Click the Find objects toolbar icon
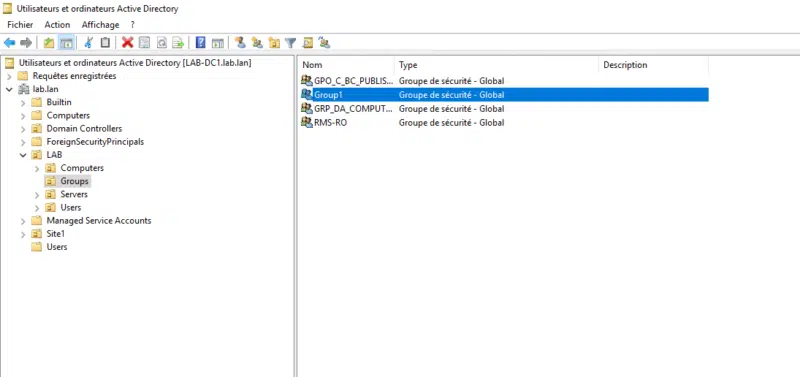800x377 pixels. point(308,43)
